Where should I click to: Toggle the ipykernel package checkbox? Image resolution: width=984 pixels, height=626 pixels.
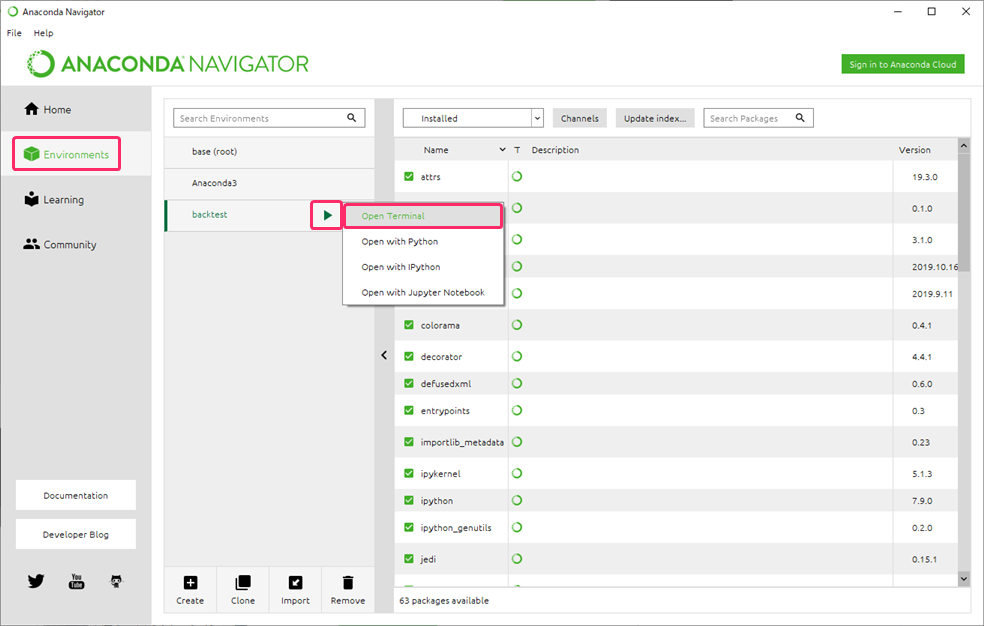[x=409, y=473]
